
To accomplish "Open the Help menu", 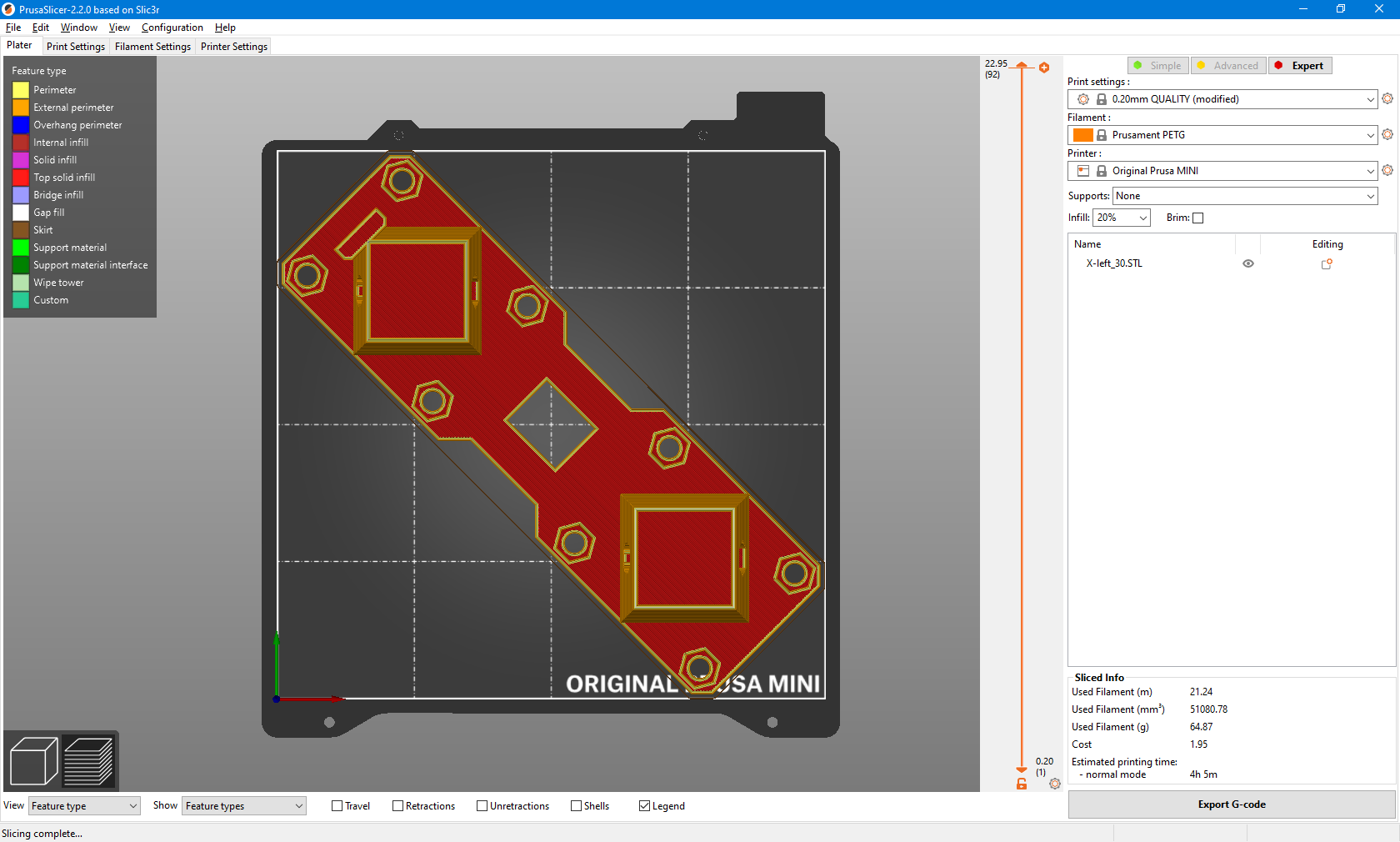I will (225, 28).
